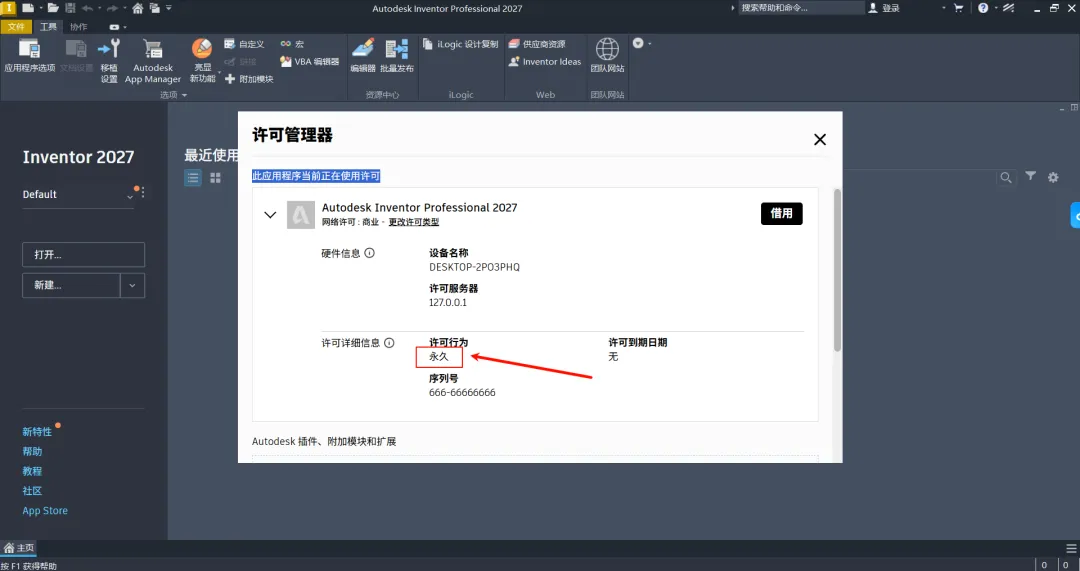The width and height of the screenshot is (1080, 571).
Task: Click the shopping cart icon in title bar
Action: tap(958, 8)
